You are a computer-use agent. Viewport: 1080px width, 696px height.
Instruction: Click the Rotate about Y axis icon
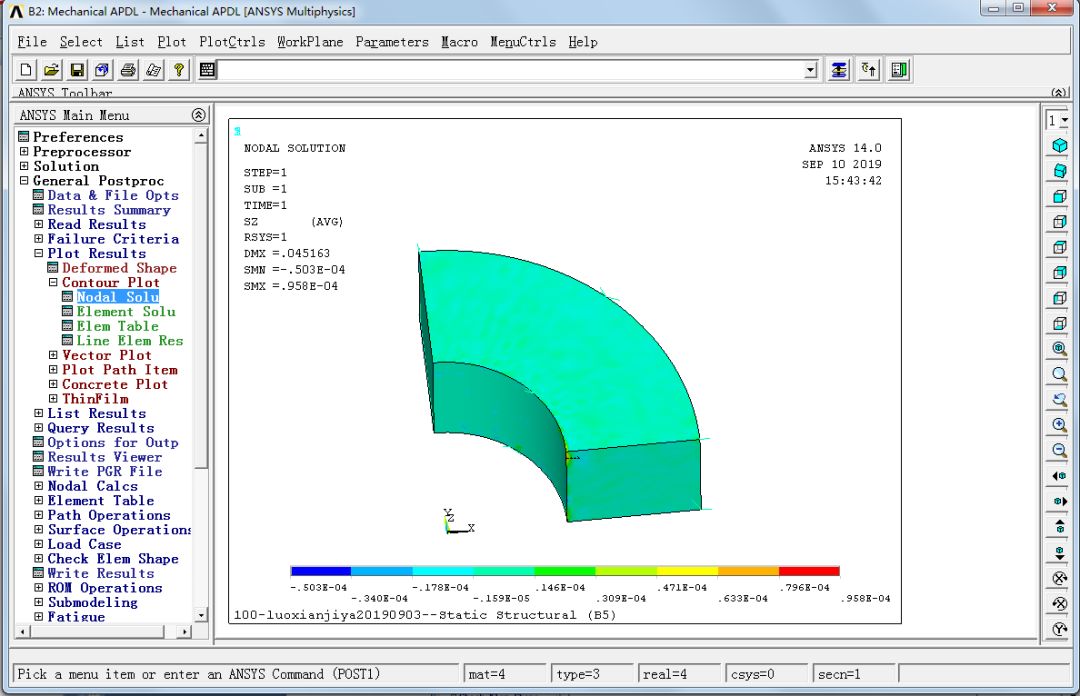tap(1059, 629)
